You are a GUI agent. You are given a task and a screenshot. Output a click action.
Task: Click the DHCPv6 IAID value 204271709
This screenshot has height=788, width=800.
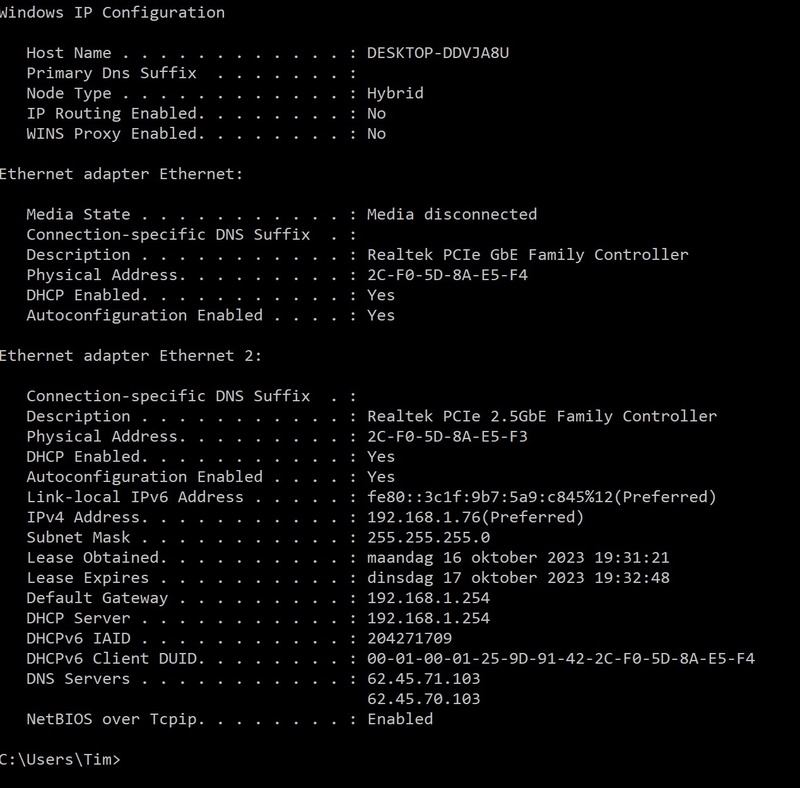coord(409,638)
